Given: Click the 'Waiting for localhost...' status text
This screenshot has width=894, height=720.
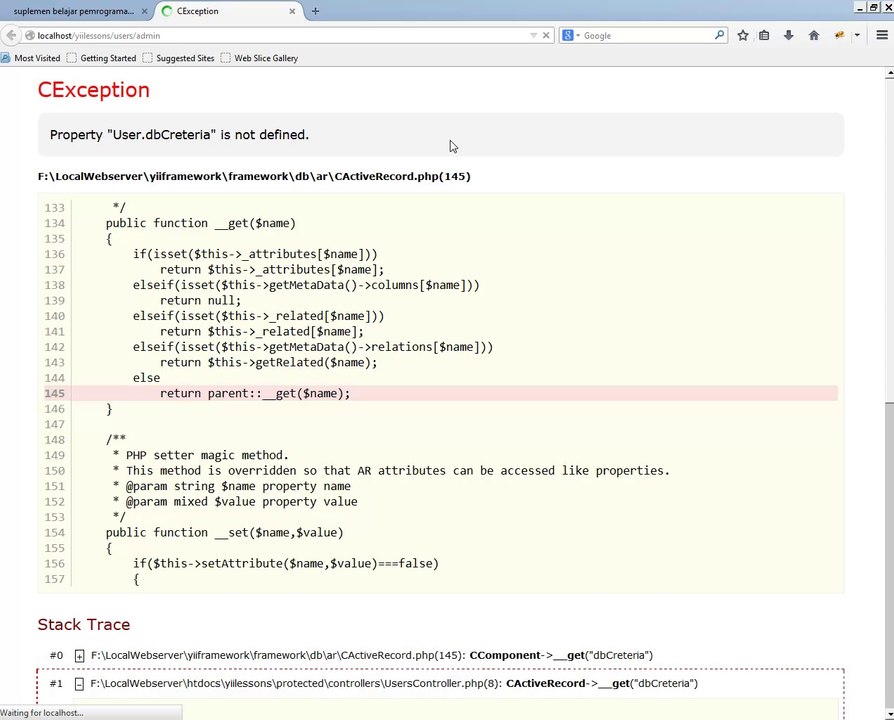Looking at the screenshot, I should coord(42,713).
